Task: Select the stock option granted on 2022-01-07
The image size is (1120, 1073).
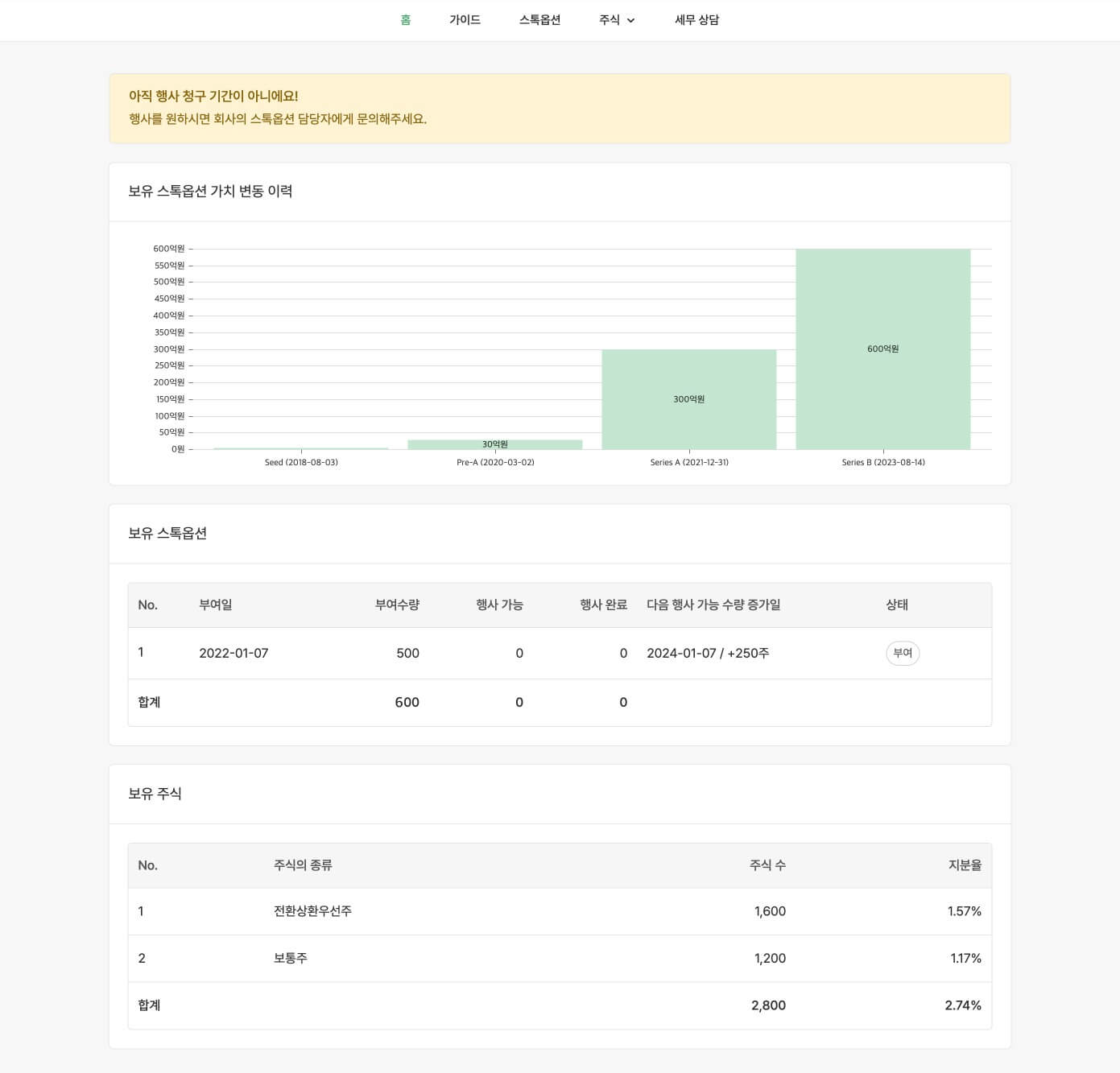Action: (x=234, y=653)
